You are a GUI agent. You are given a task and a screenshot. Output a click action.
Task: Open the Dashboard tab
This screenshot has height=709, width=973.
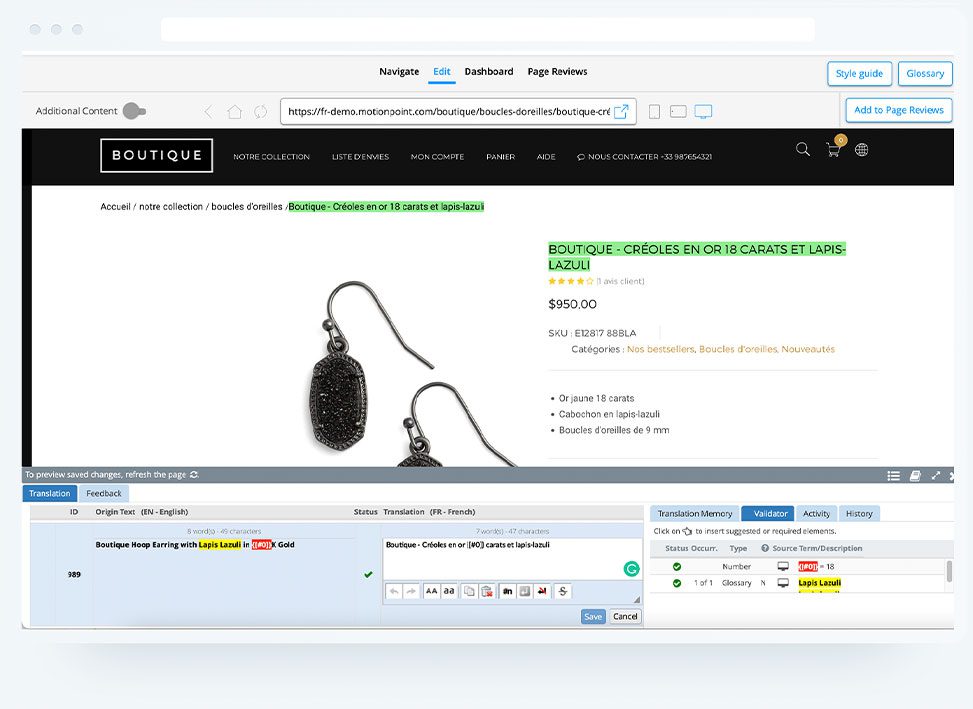[489, 71]
